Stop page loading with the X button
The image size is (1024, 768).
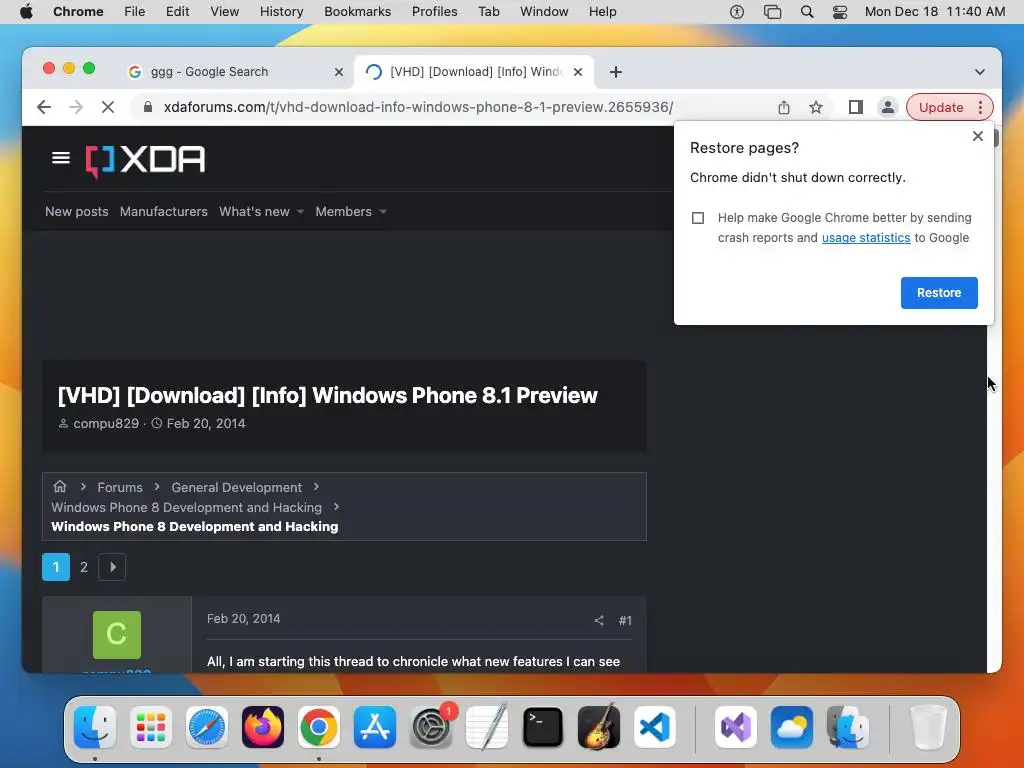108,107
